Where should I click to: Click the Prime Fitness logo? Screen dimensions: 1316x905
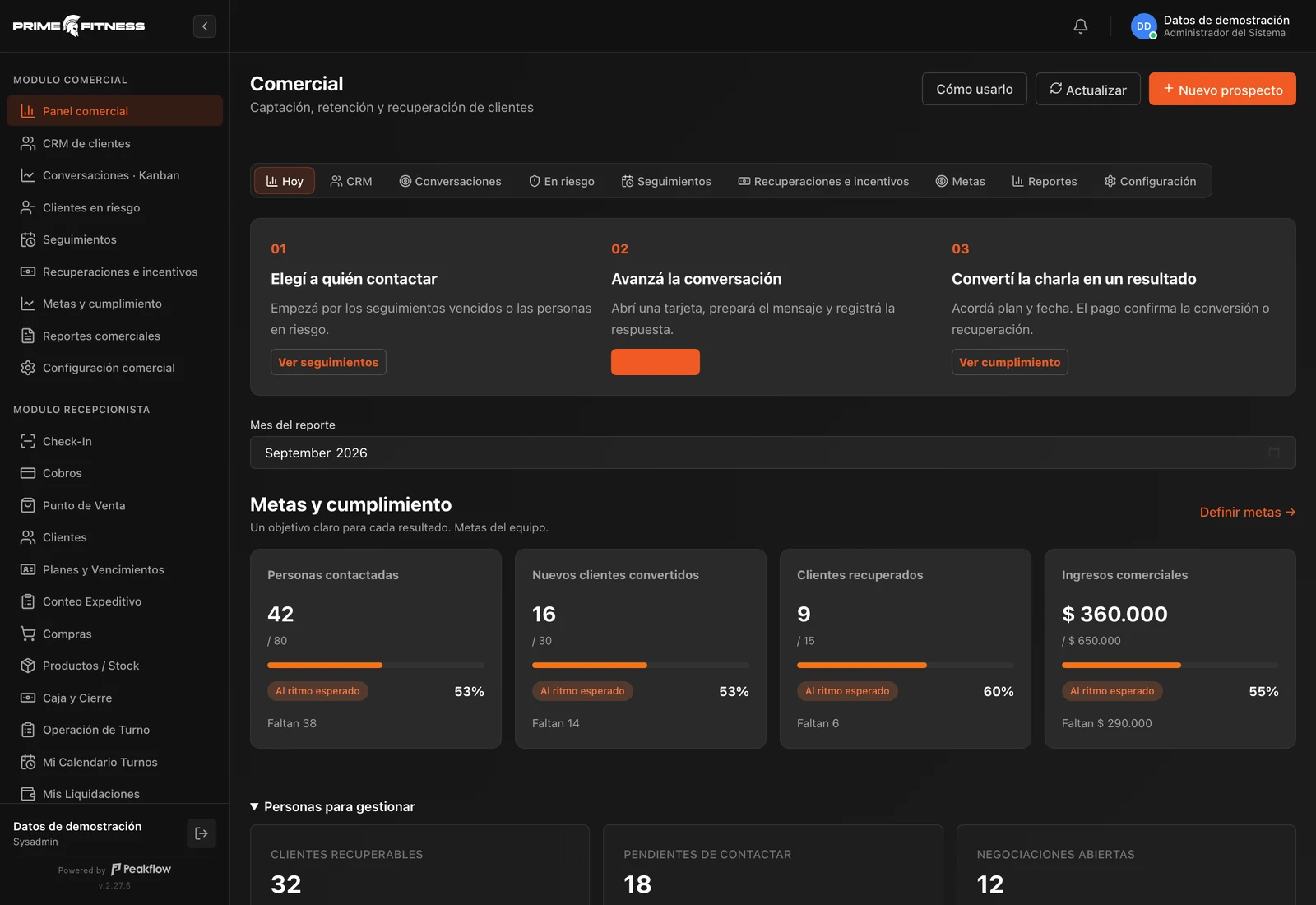(79, 26)
